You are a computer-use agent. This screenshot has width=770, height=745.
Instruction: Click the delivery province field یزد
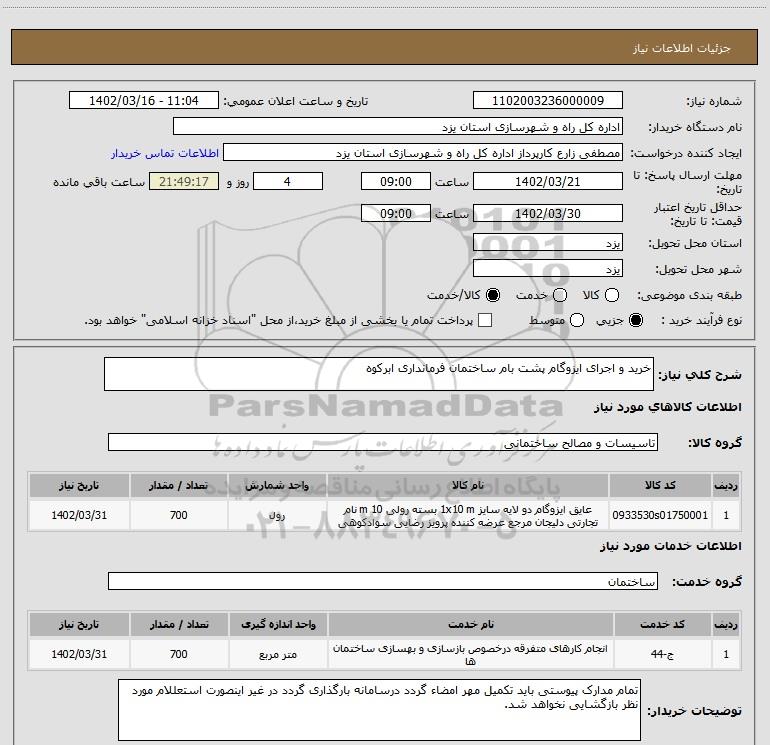pos(548,242)
